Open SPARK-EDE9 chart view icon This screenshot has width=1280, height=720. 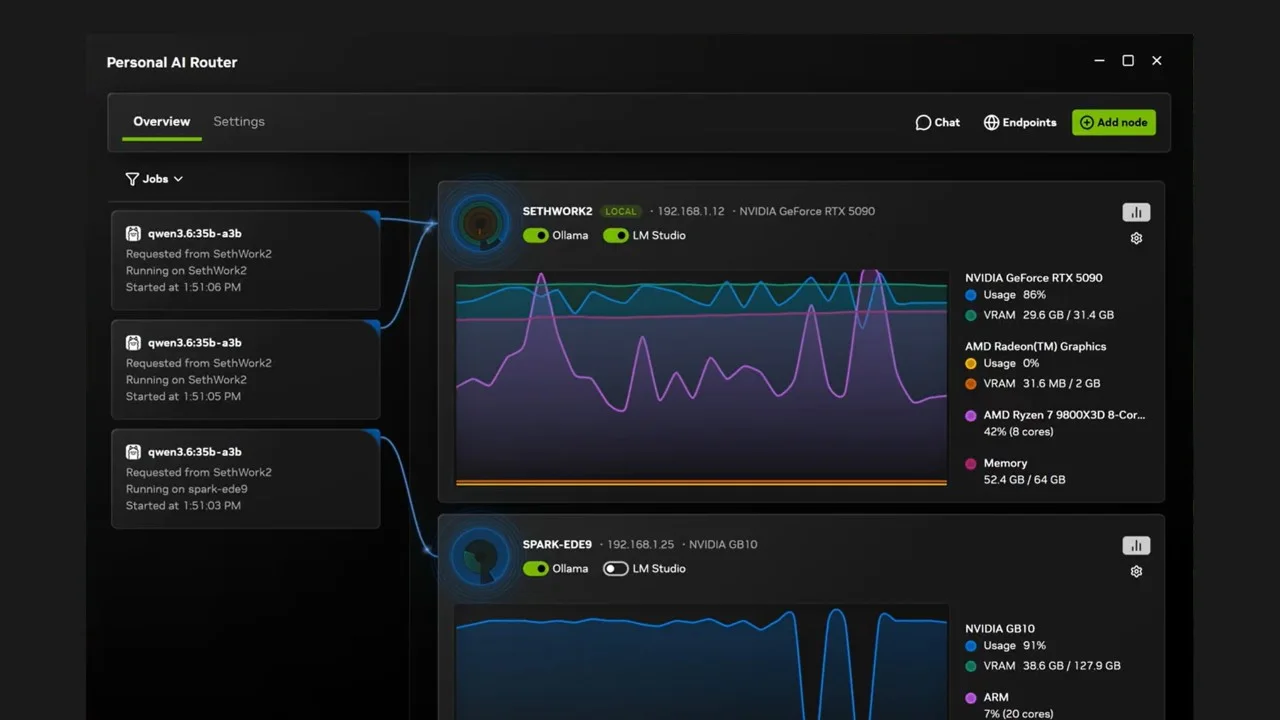coord(1136,545)
